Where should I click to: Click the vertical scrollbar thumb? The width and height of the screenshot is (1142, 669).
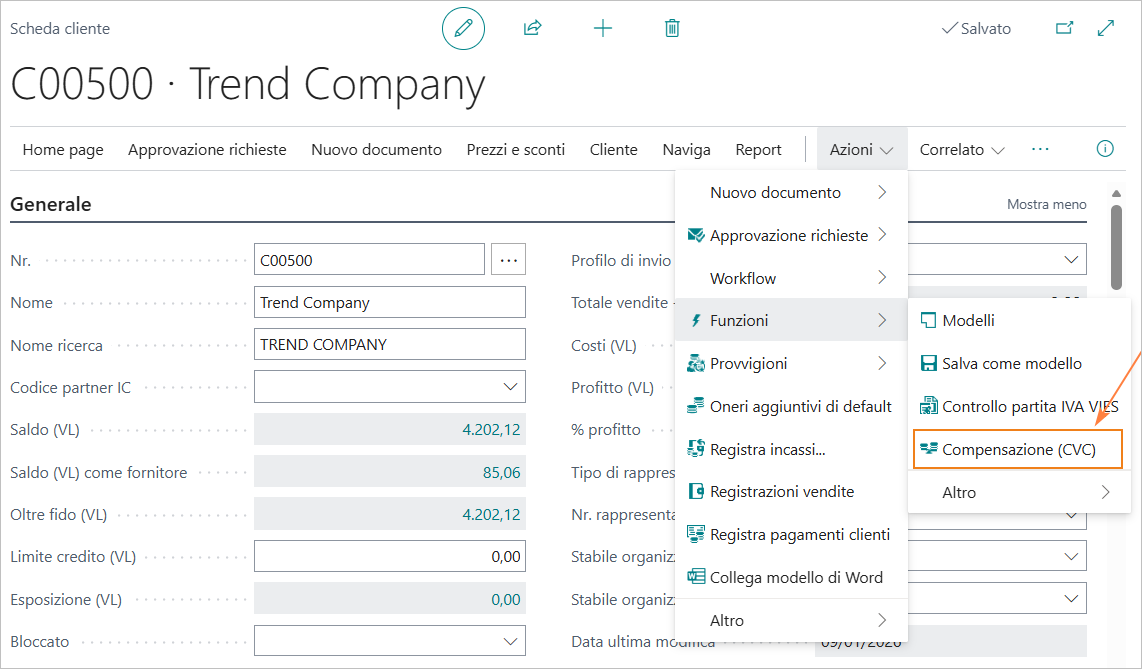pyautogui.click(x=1117, y=246)
